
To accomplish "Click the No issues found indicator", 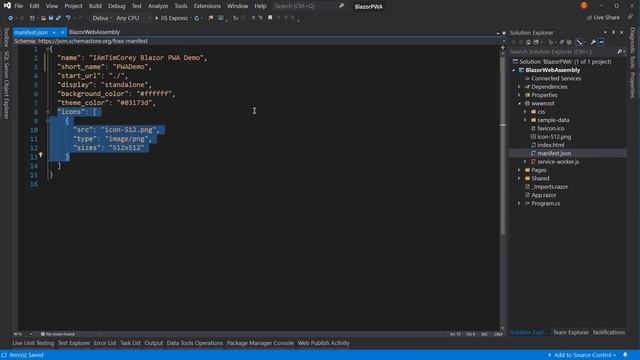I will [x=58, y=334].
